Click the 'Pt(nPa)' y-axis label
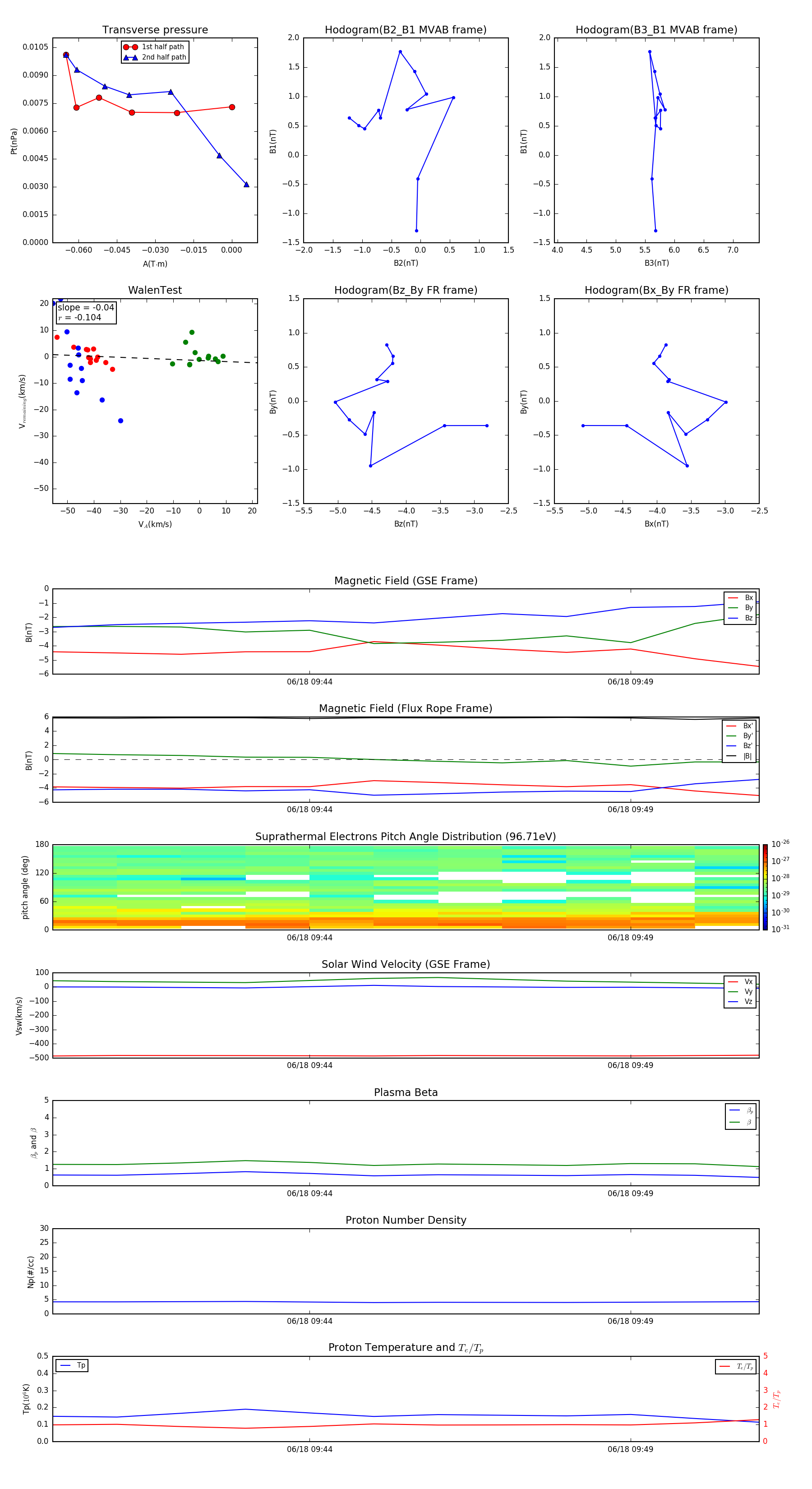Image resolution: width=812 pixels, height=1489 pixels. [x=14, y=141]
